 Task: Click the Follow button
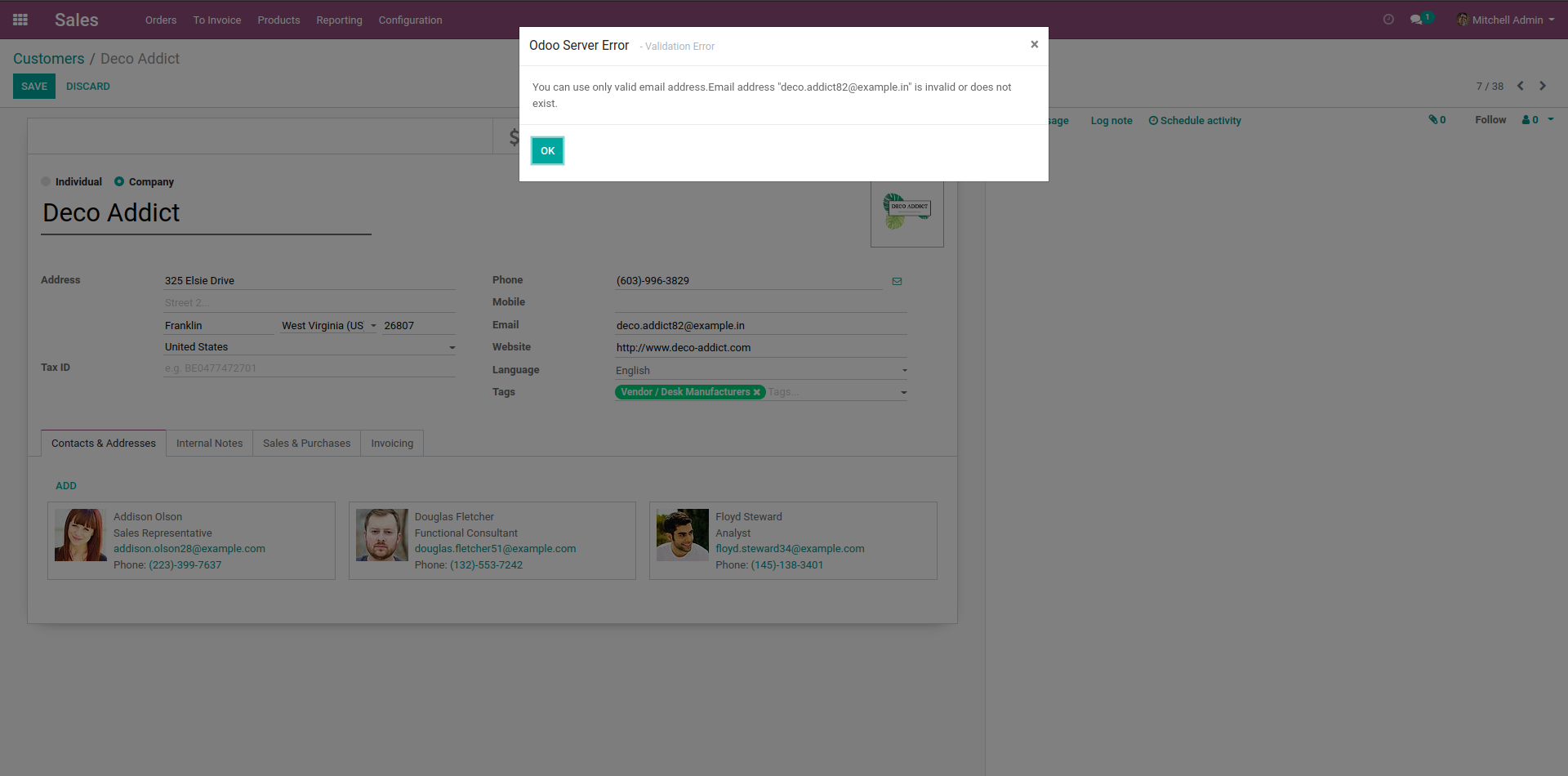pos(1490,119)
